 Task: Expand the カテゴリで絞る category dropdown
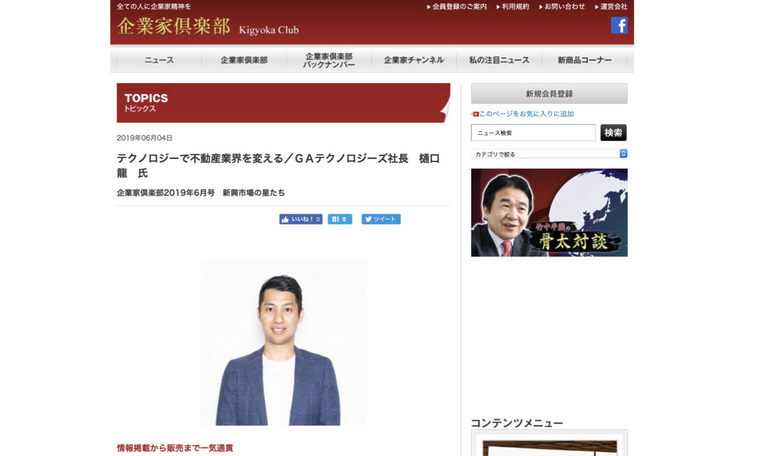(549, 154)
